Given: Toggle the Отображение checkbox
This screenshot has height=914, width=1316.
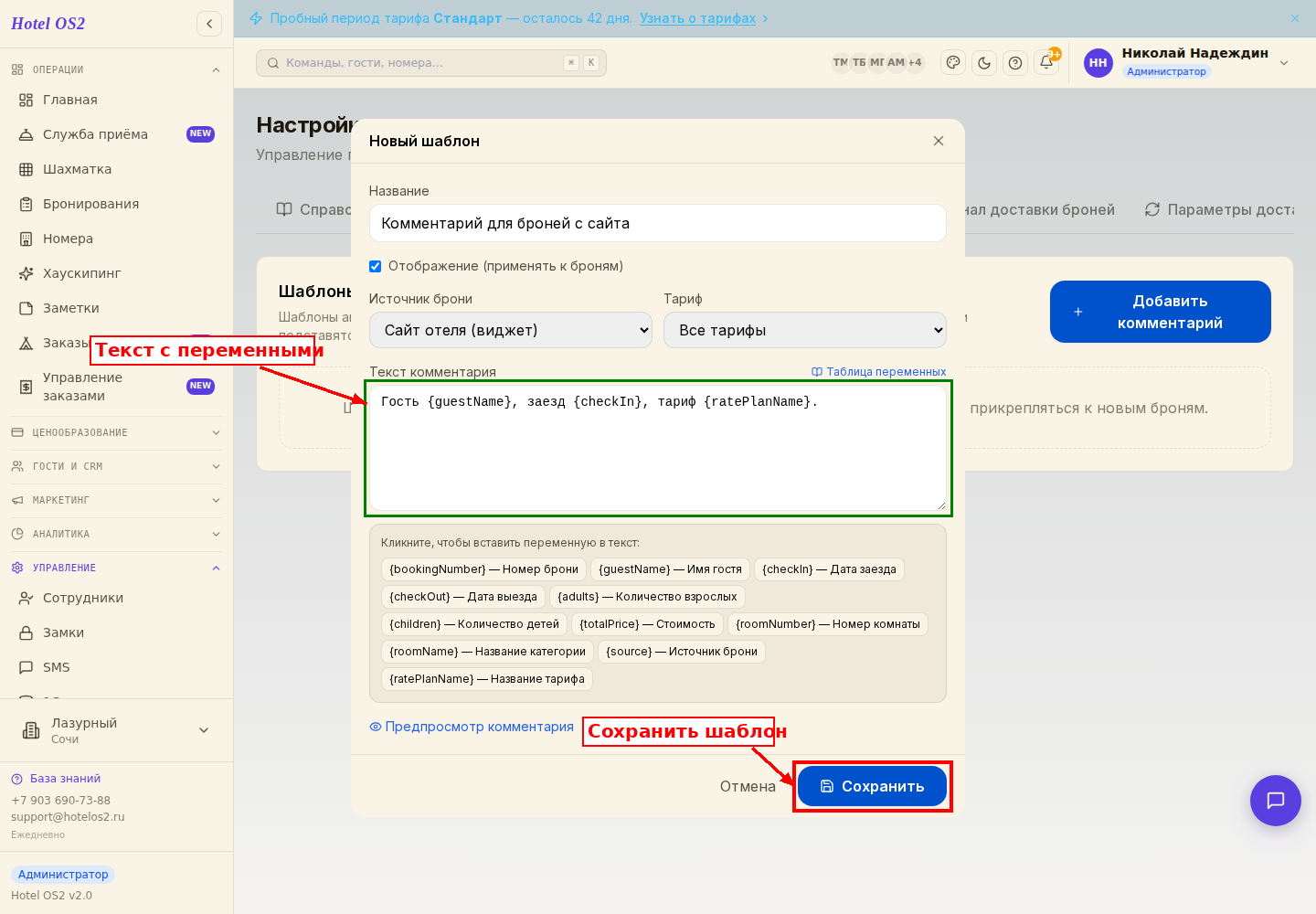Looking at the screenshot, I should [x=375, y=266].
